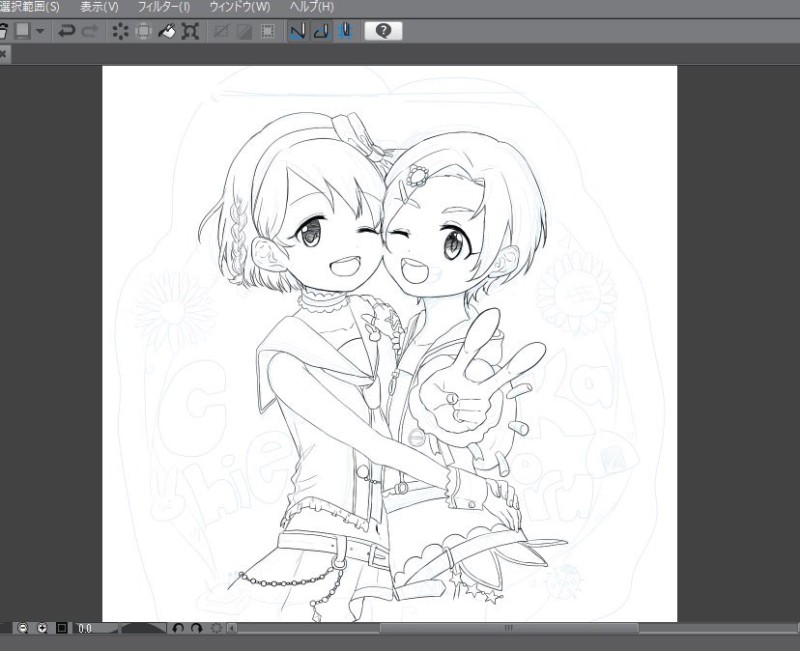The height and width of the screenshot is (651, 800).
Task: Toggle Snap to Special Ruler
Action: 321,31
